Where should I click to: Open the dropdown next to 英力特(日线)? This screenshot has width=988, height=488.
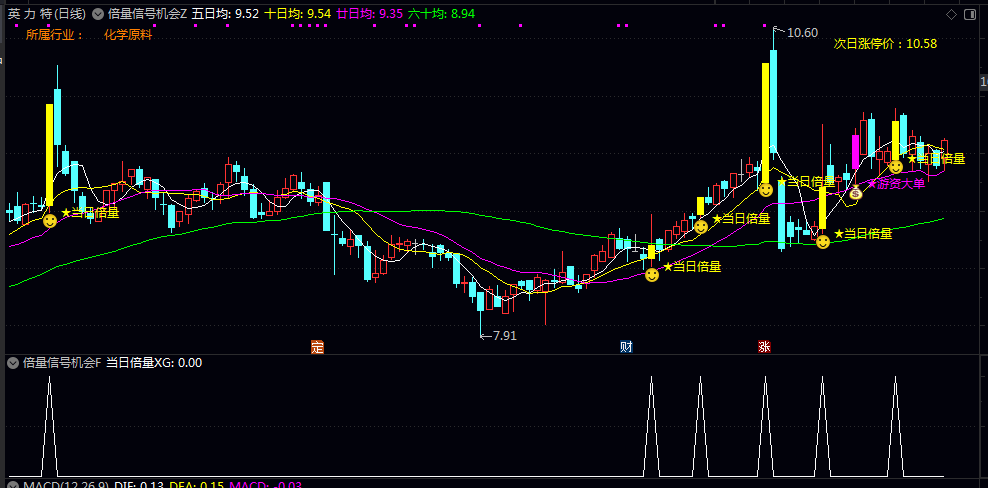tap(98, 13)
